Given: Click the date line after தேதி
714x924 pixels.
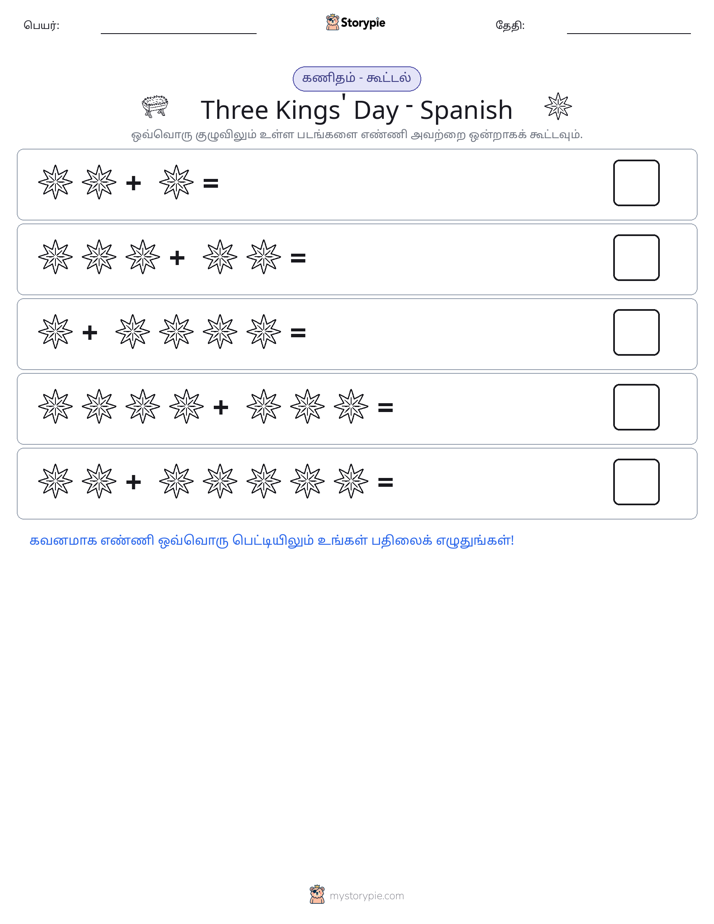Looking at the screenshot, I should coord(629,33).
